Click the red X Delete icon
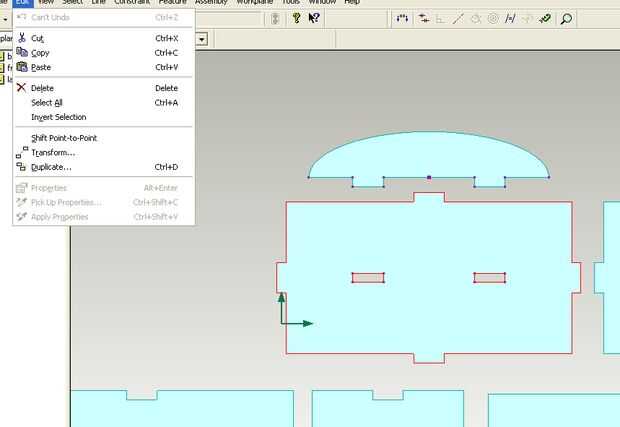The width and height of the screenshot is (620, 427). [21, 88]
